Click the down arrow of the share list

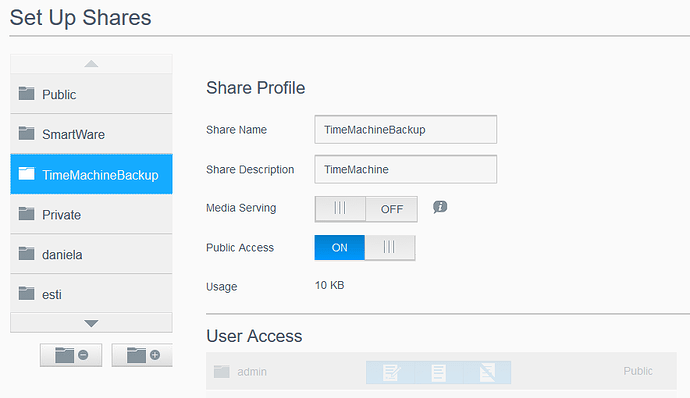pos(91,323)
